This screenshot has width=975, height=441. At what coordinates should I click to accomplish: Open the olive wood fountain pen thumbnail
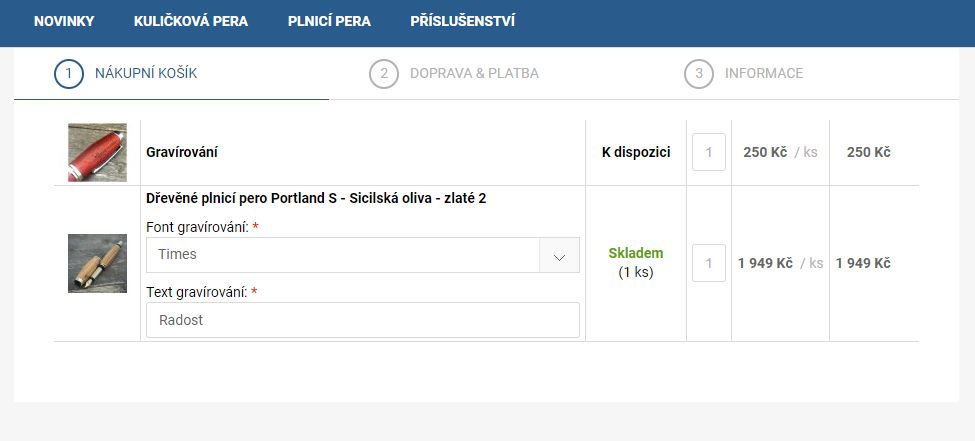point(97,263)
